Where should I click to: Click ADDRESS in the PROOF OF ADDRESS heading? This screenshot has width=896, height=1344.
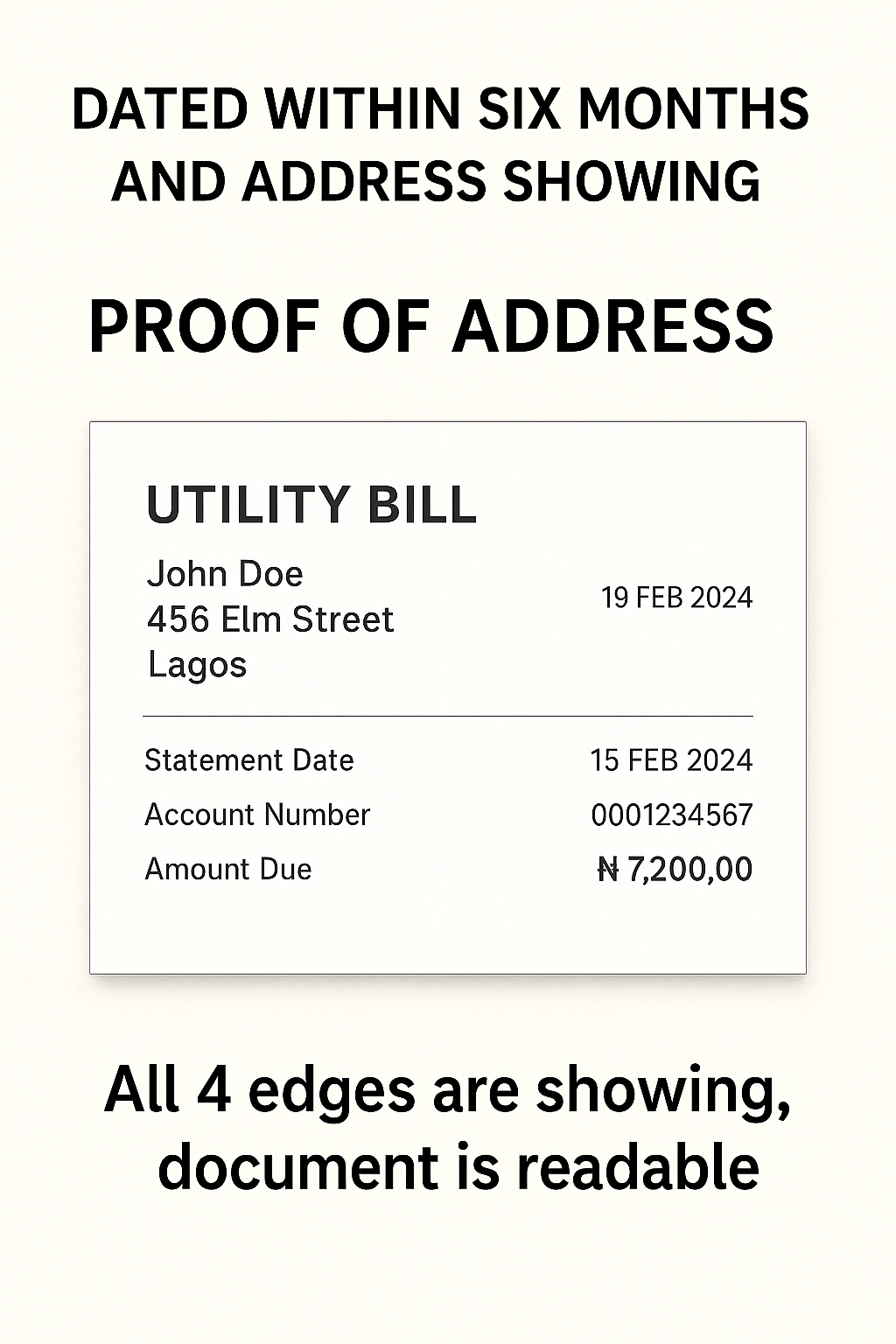click(x=612, y=327)
